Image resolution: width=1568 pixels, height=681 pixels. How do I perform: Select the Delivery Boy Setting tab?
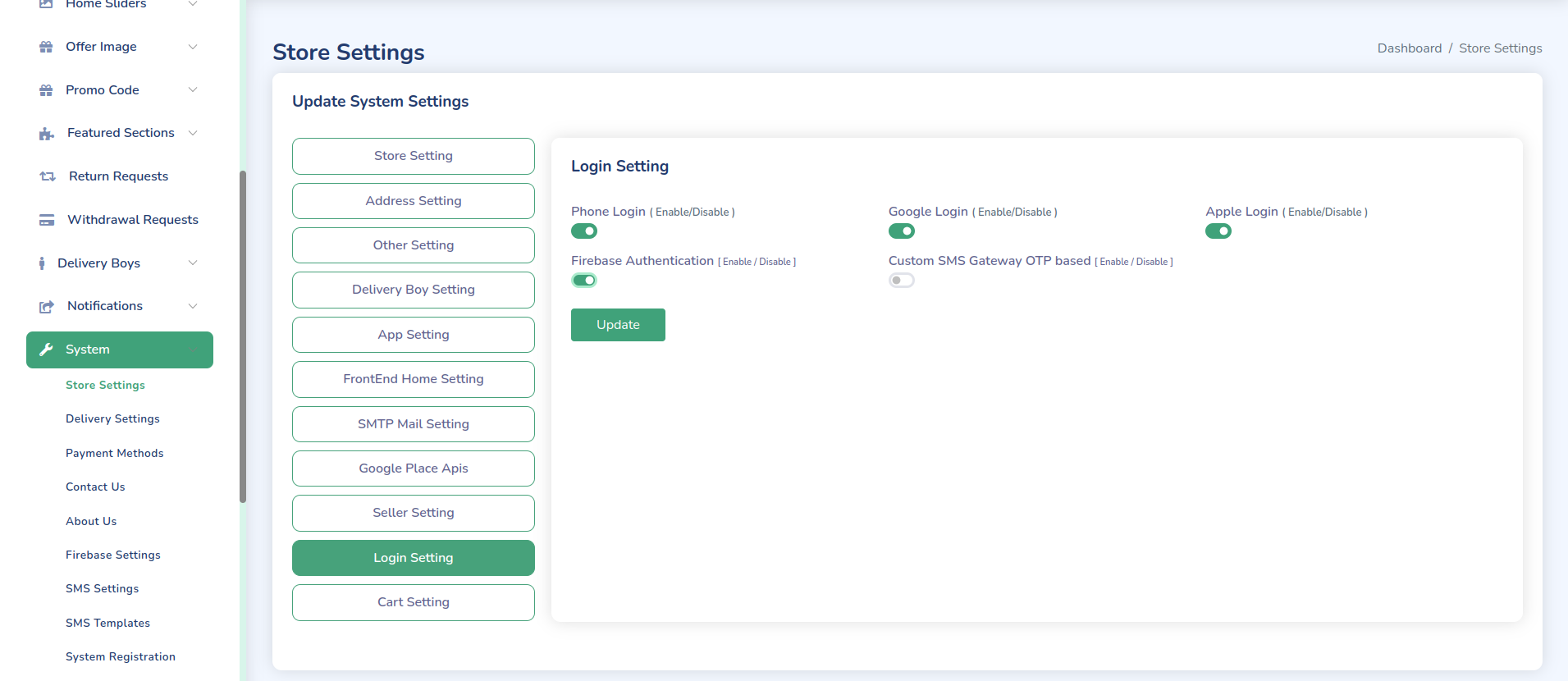pos(414,290)
